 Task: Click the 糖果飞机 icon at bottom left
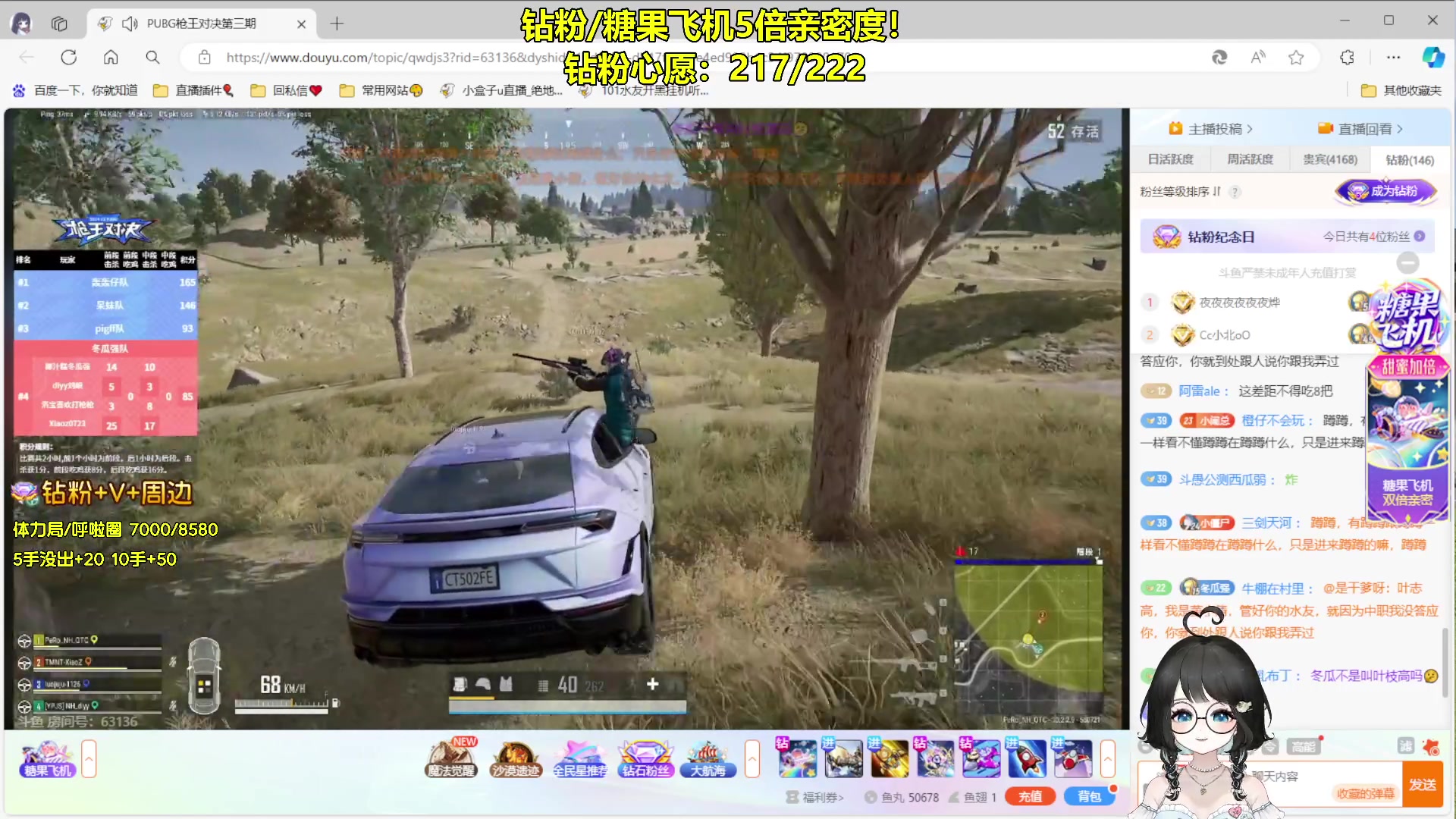[47, 758]
